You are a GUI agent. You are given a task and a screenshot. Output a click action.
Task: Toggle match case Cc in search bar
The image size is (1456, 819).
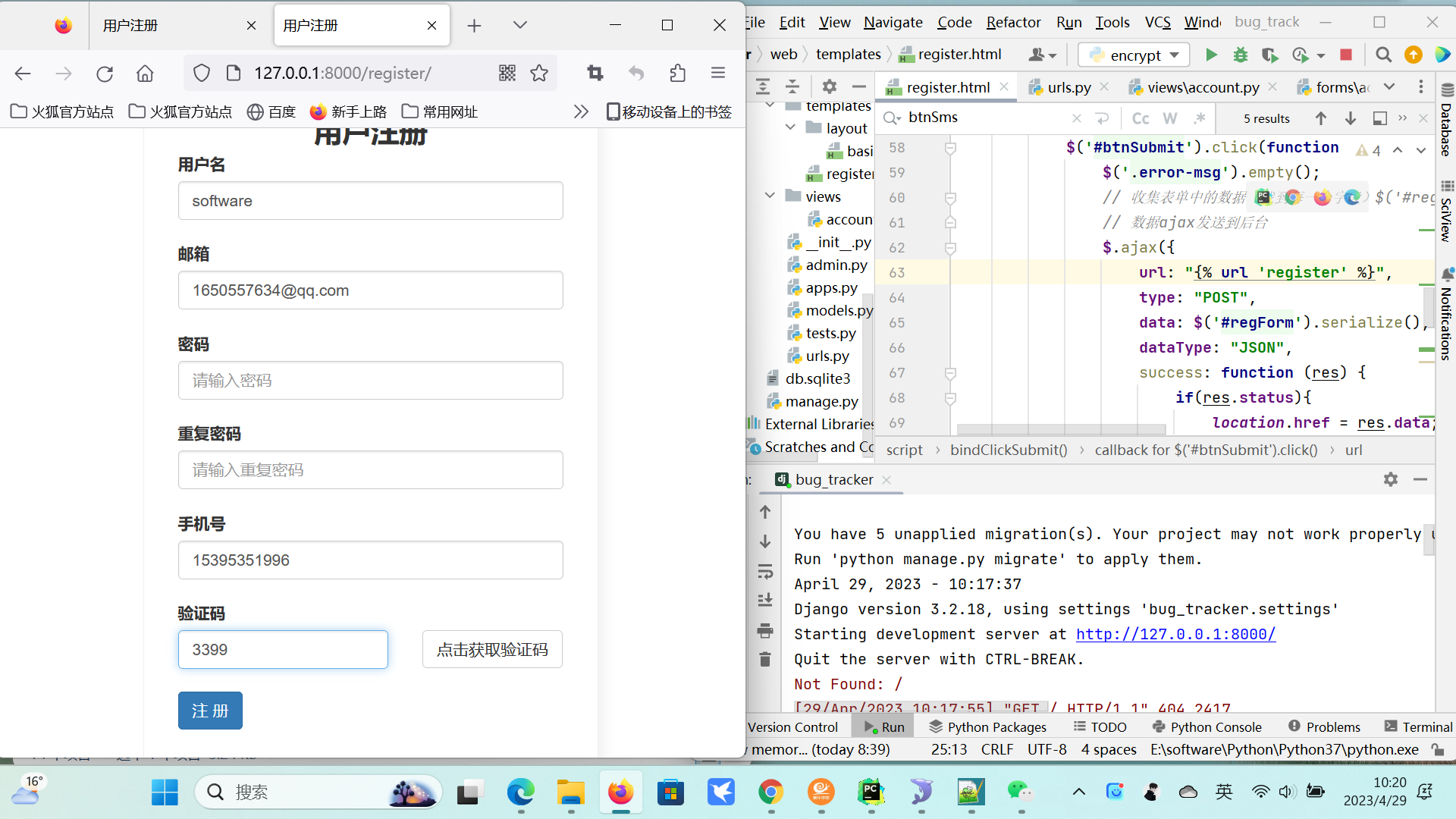(1140, 118)
